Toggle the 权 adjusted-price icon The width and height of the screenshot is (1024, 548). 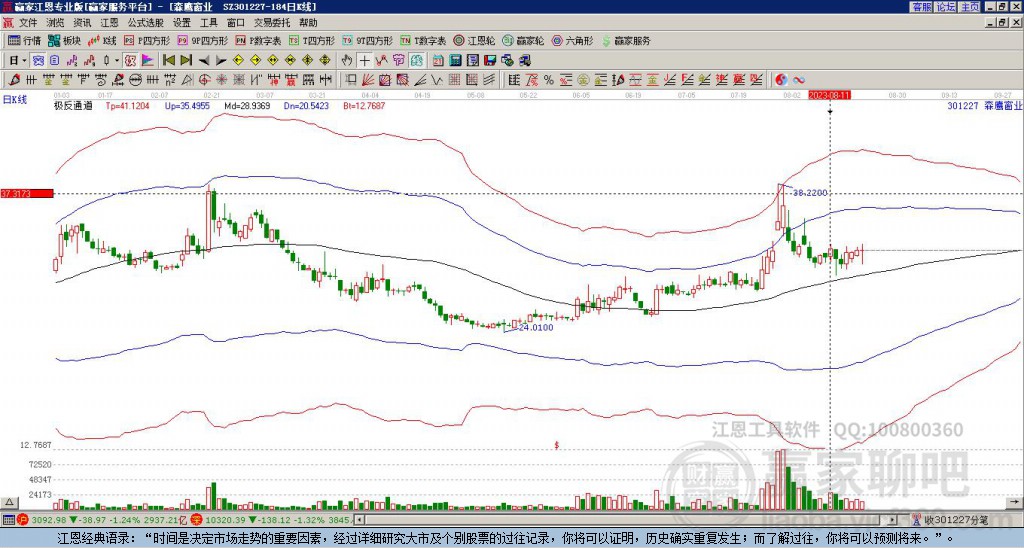pos(130,61)
